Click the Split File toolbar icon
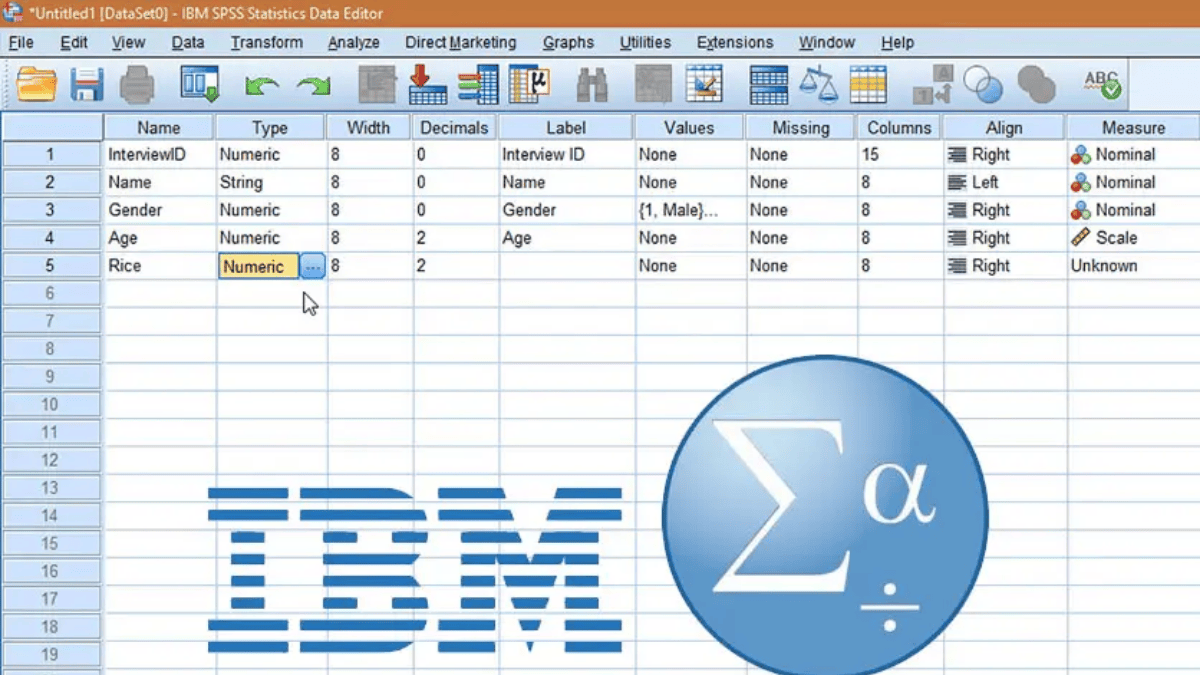The height and width of the screenshot is (675, 1200). 768,85
